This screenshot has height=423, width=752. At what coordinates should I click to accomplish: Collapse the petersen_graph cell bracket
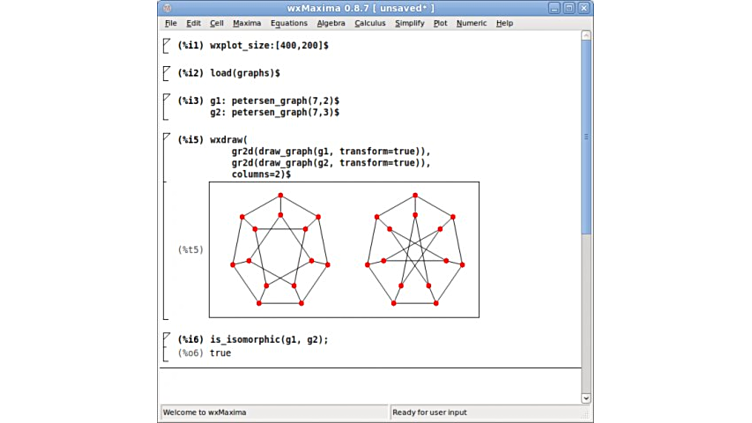pos(166,107)
